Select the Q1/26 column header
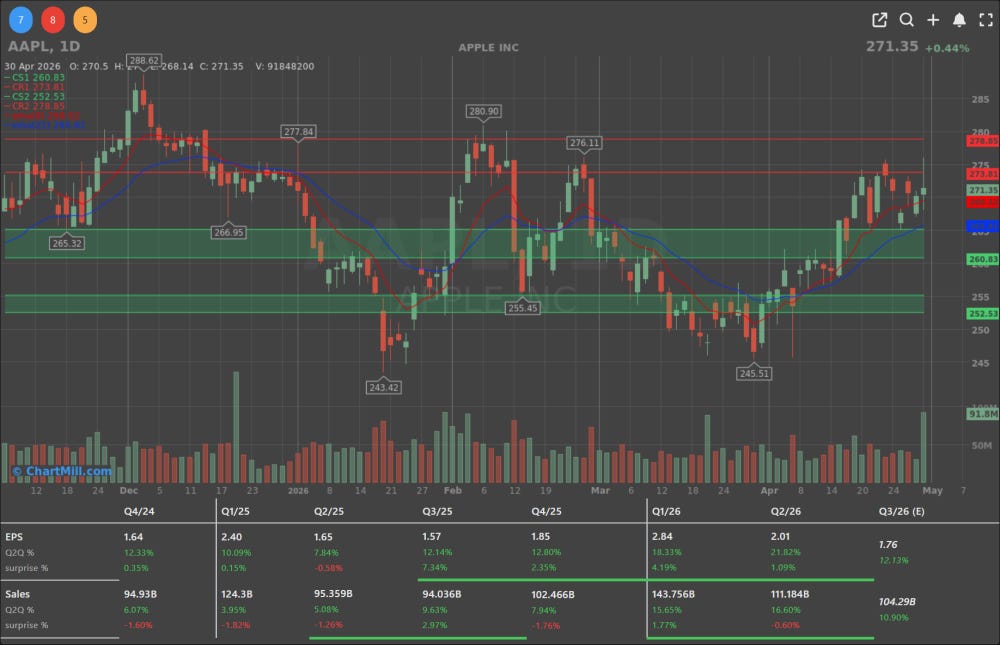1000x645 pixels. point(666,512)
